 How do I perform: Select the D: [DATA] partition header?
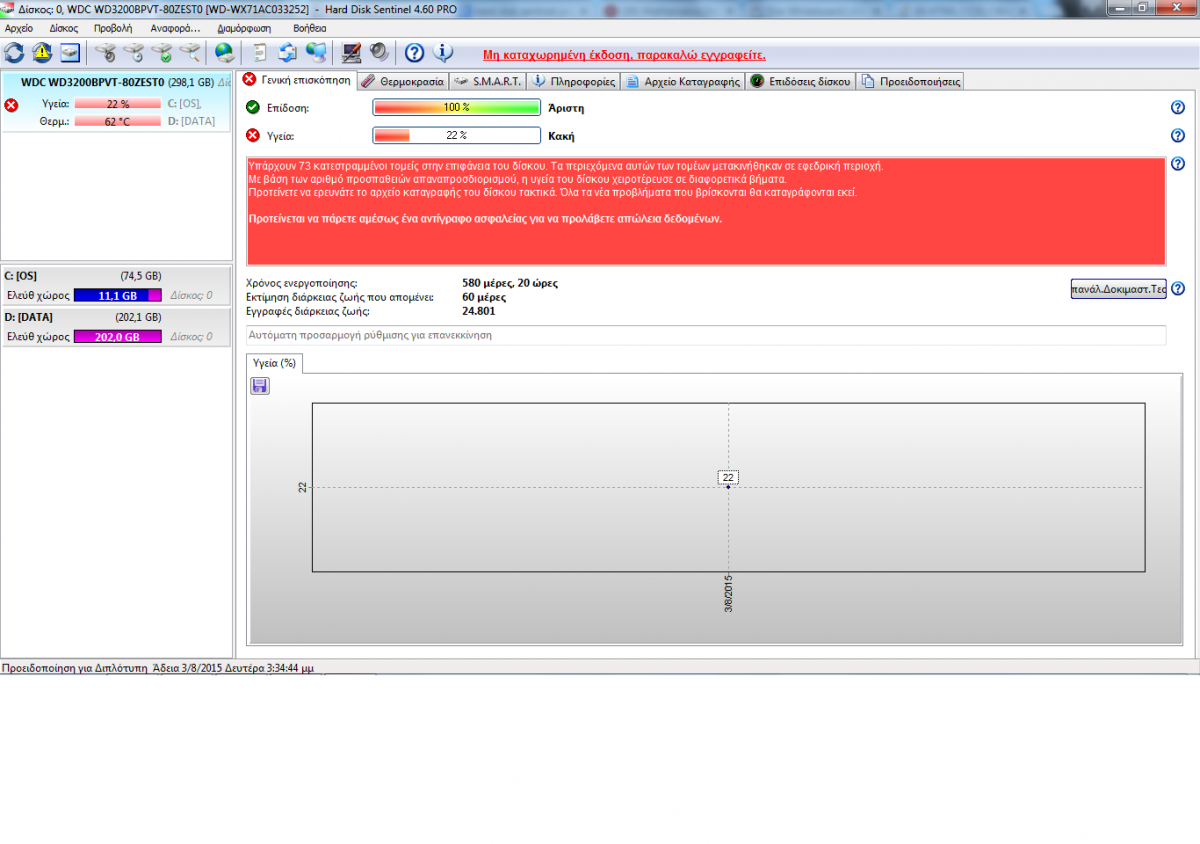pos(116,318)
